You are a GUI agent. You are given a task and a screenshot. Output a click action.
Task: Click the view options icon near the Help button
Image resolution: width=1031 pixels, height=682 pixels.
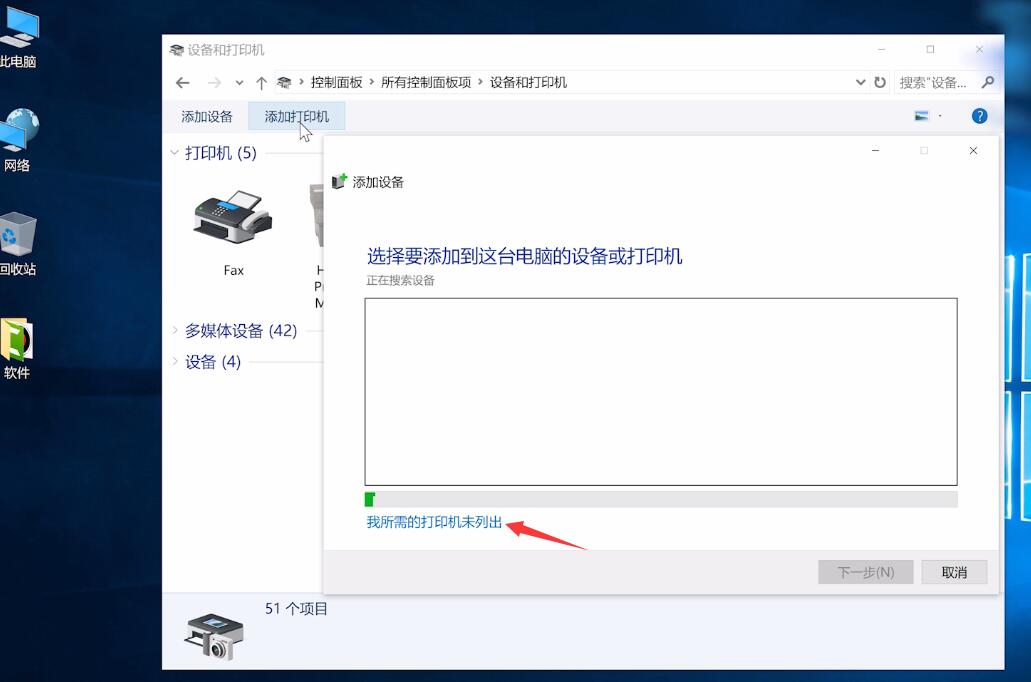coord(921,115)
